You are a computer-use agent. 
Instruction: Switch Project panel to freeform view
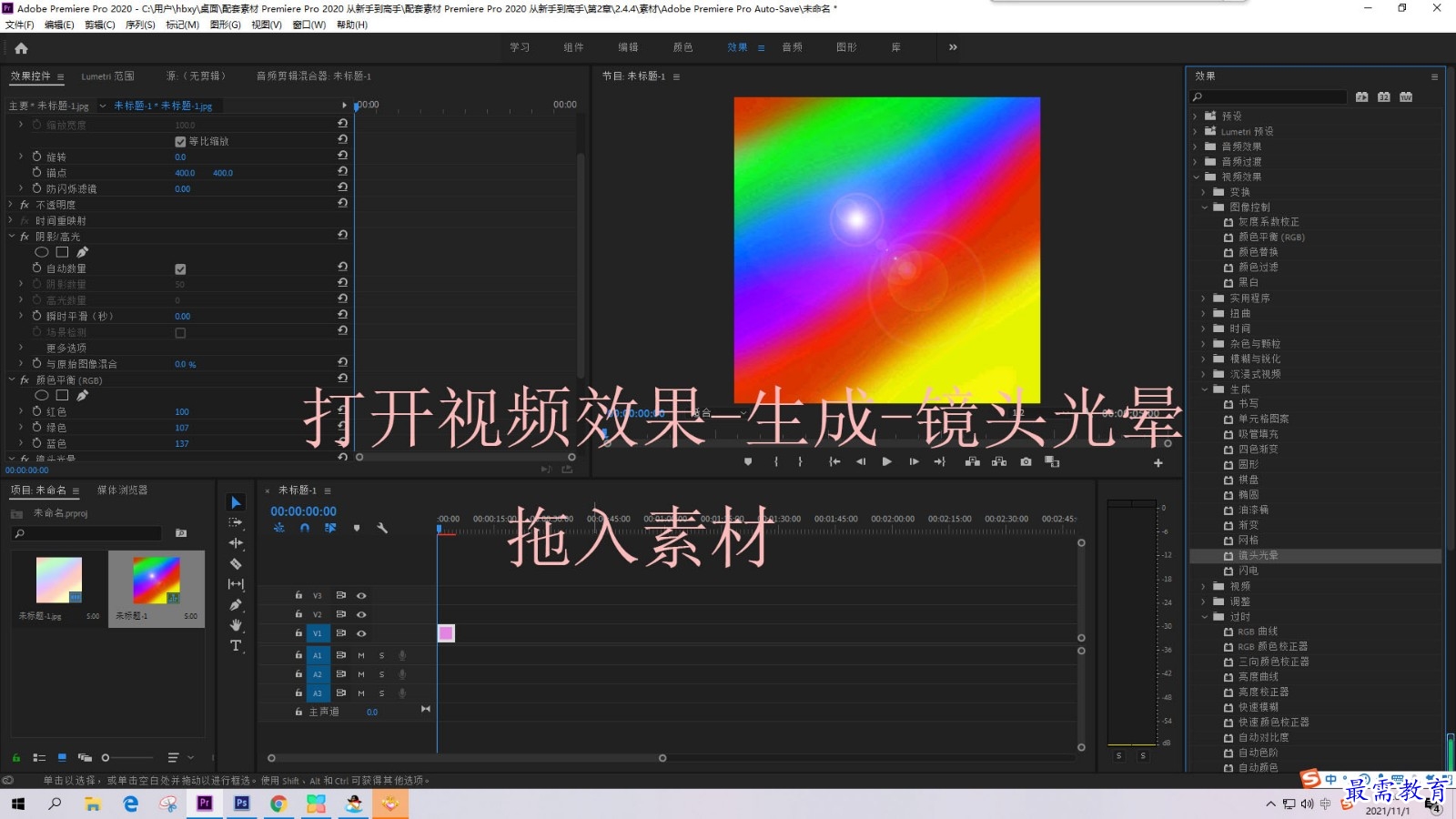tap(85, 757)
